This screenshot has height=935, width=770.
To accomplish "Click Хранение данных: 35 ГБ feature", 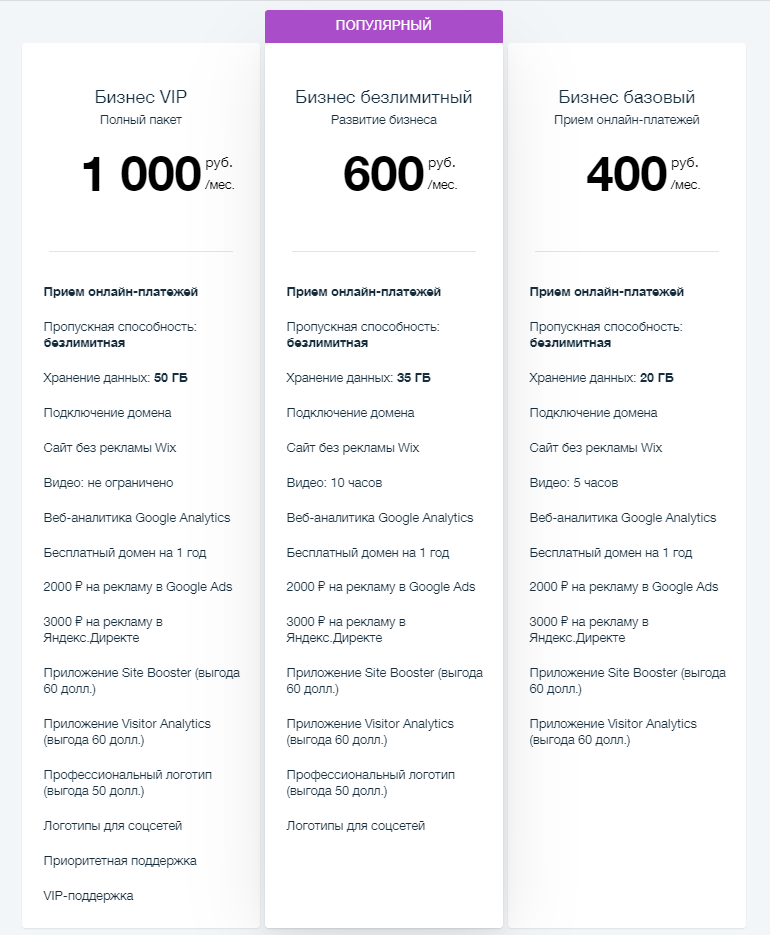I will coord(358,377).
